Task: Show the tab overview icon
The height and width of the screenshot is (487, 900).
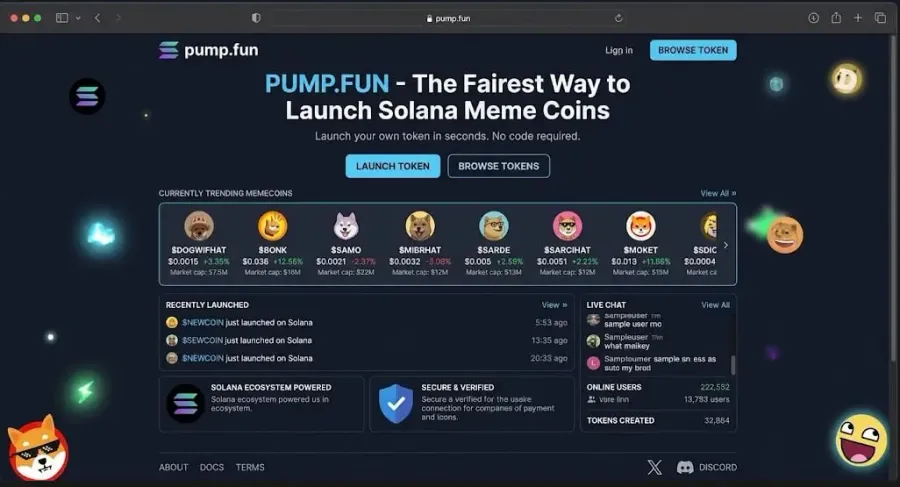Action: (880, 18)
